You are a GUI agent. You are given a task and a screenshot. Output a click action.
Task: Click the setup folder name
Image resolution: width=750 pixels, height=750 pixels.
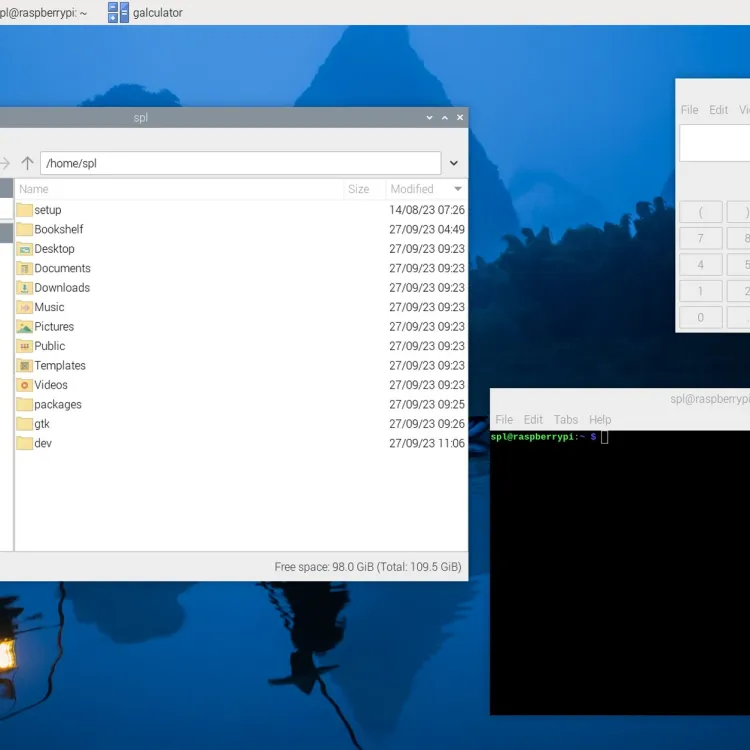pyautogui.click(x=48, y=210)
